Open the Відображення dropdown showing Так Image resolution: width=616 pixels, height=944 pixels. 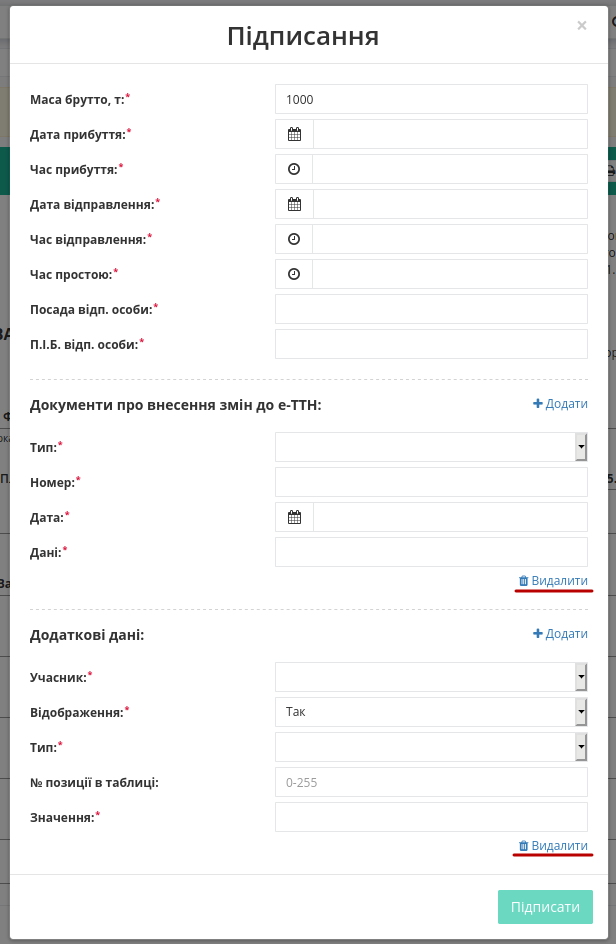coord(431,712)
